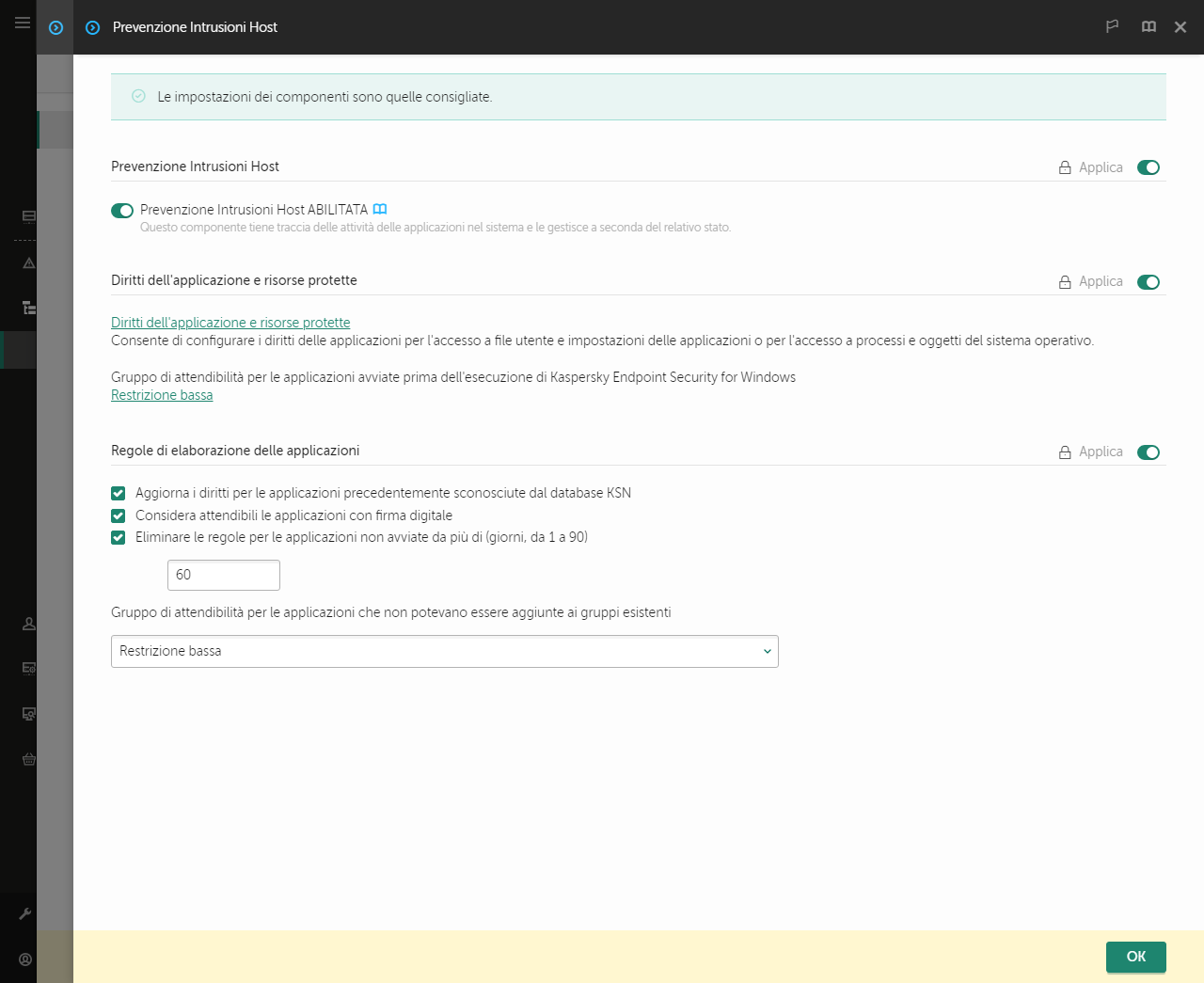This screenshot has width=1204, height=983.
Task: Uncheck removing rules for unused applications
Action: (x=118, y=537)
